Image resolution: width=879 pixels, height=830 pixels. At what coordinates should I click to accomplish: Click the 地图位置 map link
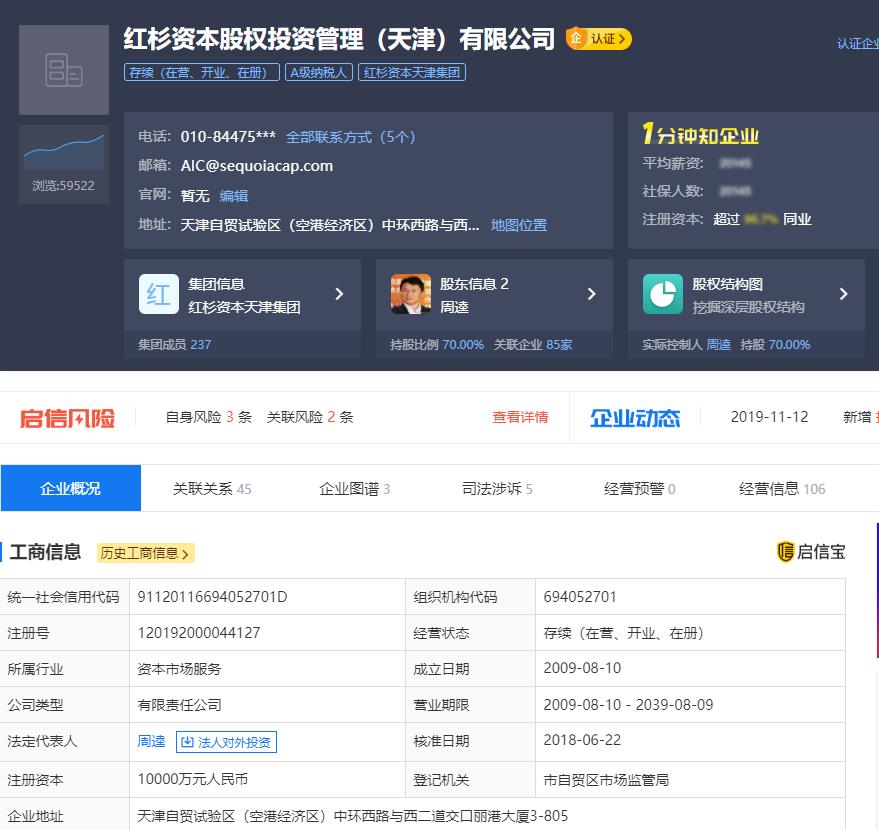519,225
